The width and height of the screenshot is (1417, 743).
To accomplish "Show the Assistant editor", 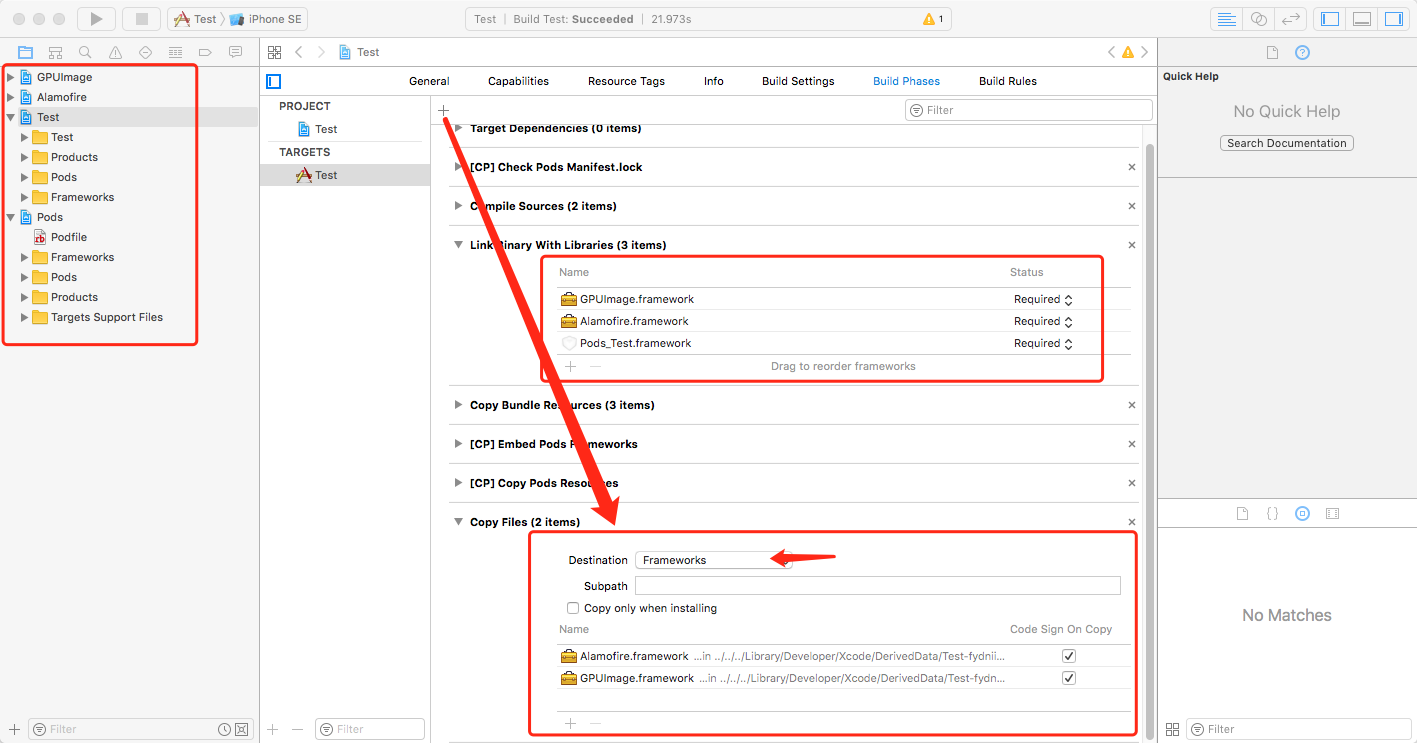I will pos(1259,19).
